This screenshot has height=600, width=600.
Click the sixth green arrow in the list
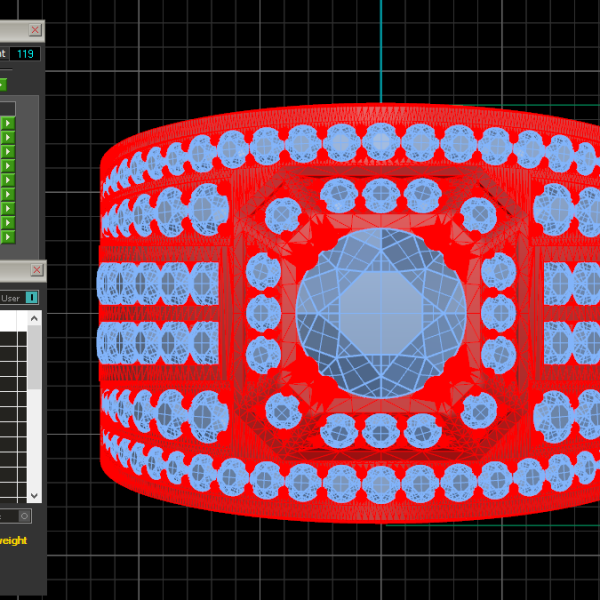point(7,194)
